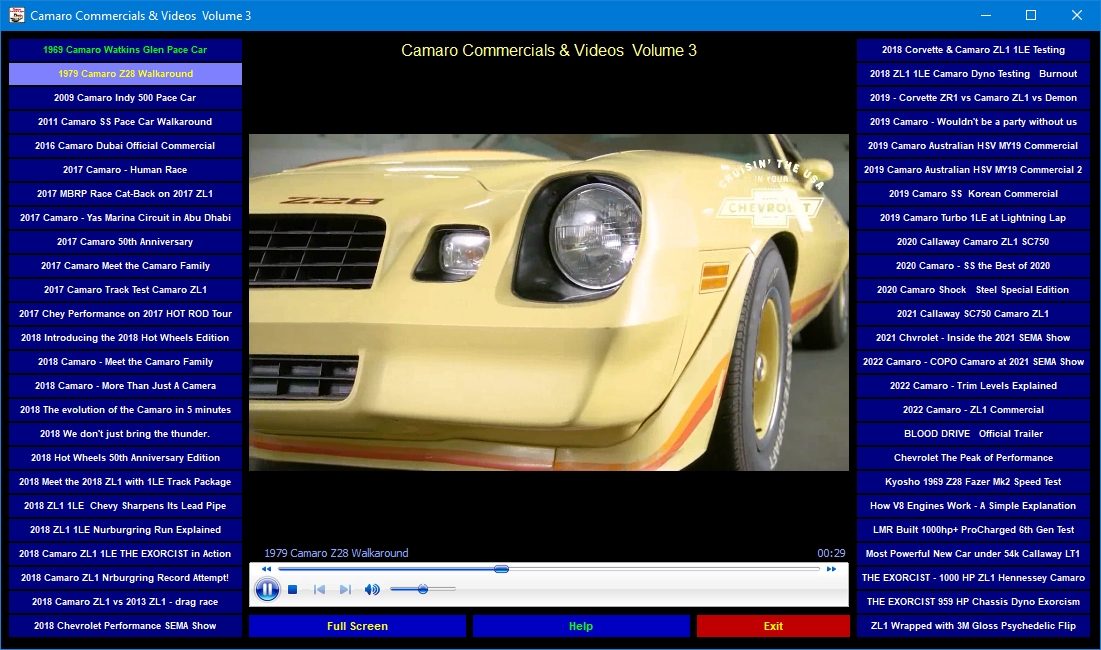This screenshot has width=1101, height=650.
Task: Mute audio via the speaker icon
Action: coord(371,590)
